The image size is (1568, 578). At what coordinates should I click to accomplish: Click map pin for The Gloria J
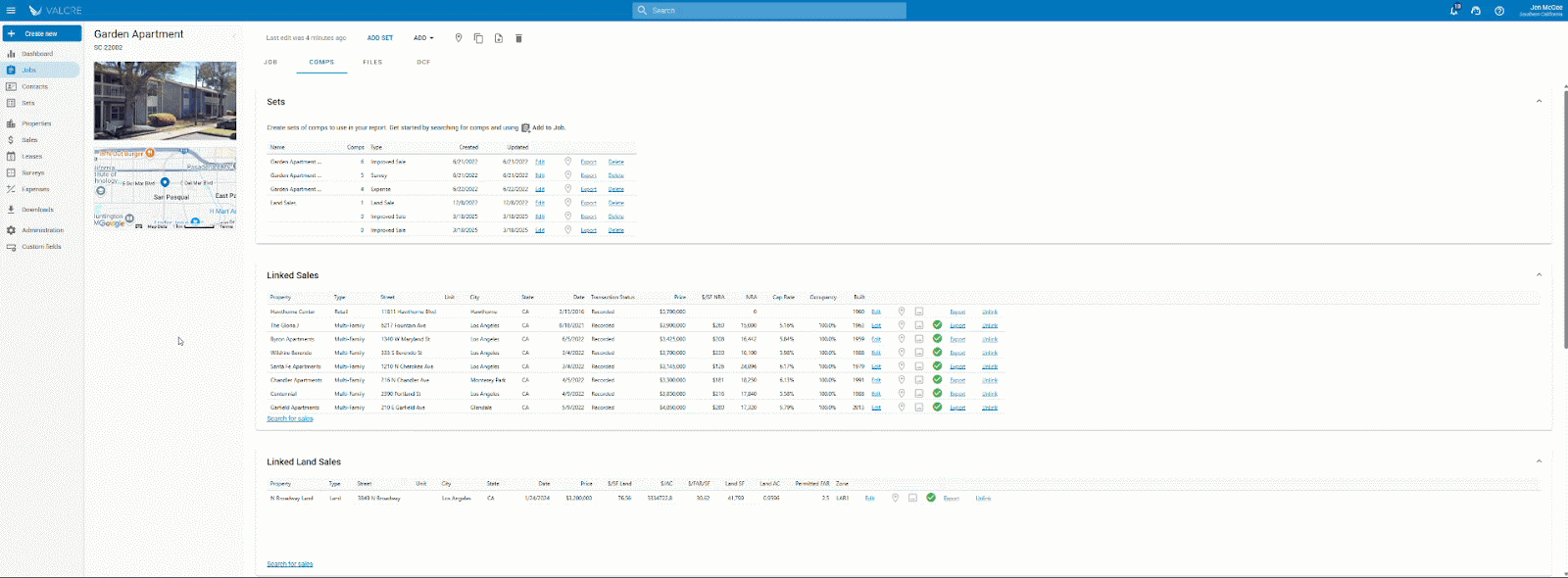tap(902, 325)
